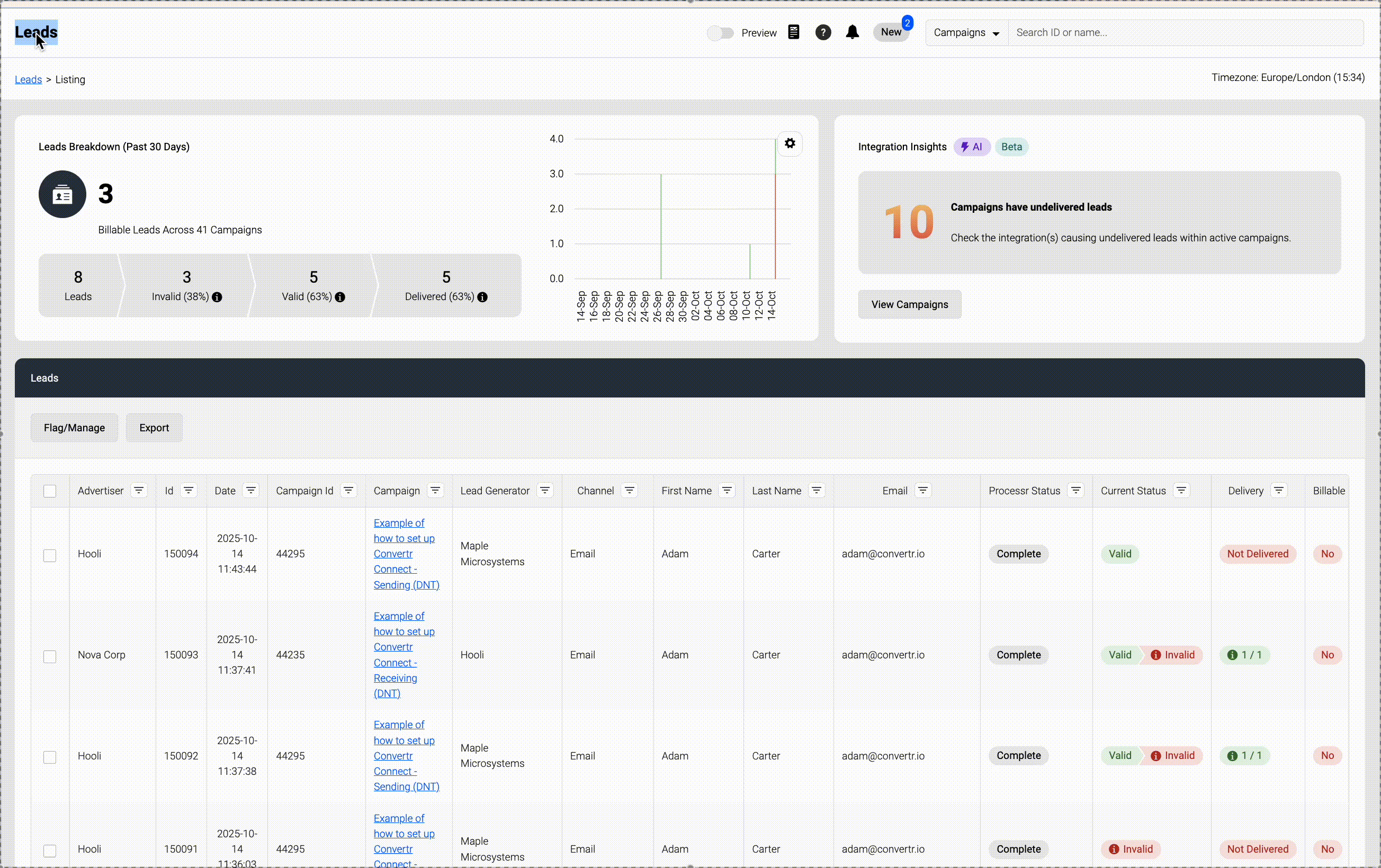Screen dimensions: 1381x868
Task: Filter the Date column
Action: [250, 490]
